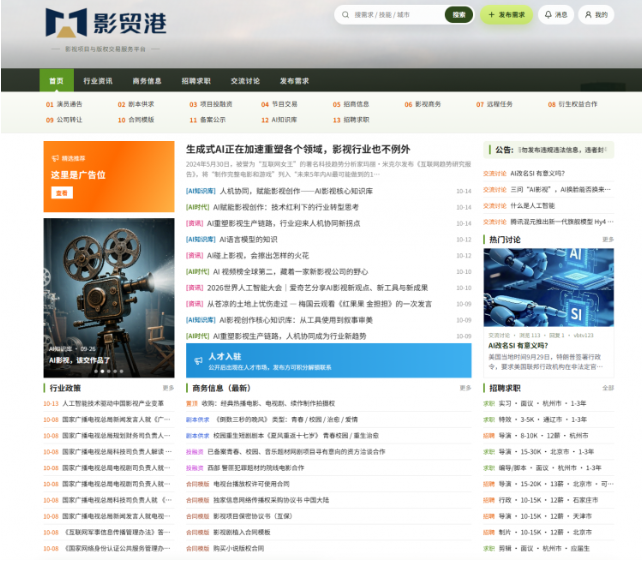Image resolution: width=642 pixels, height=569 pixels.
Task: Open article 2026世界人工智能大会 爱奇艺分享
Action: click(x=317, y=288)
